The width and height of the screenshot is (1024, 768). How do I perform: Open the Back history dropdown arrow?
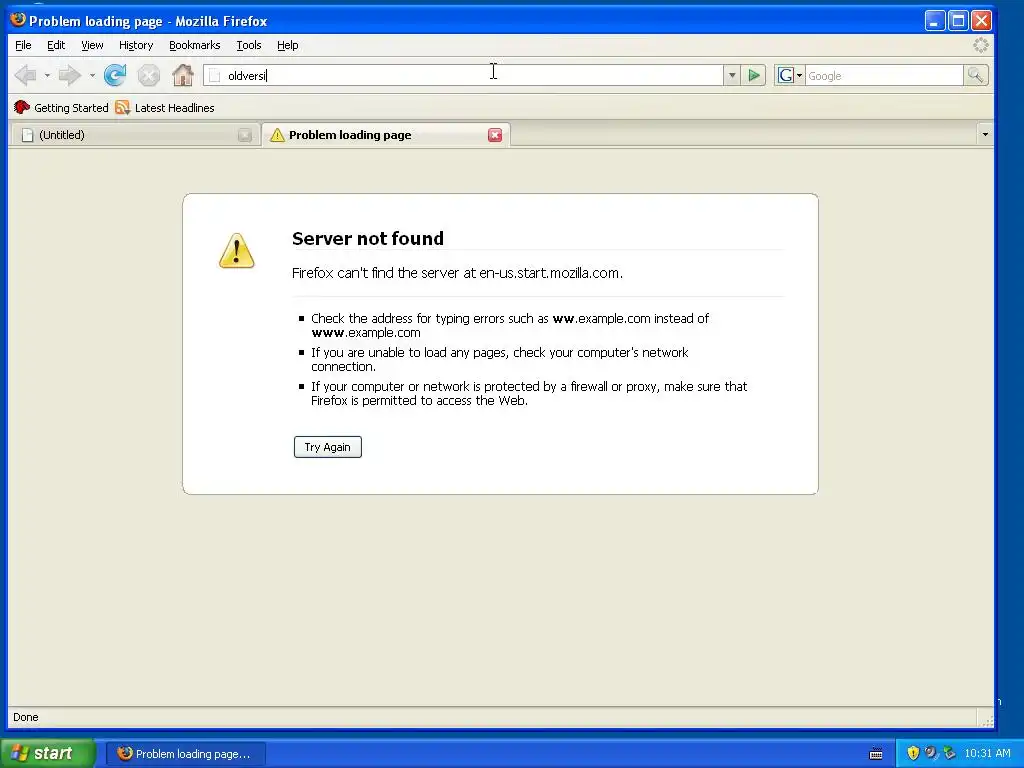(x=47, y=76)
